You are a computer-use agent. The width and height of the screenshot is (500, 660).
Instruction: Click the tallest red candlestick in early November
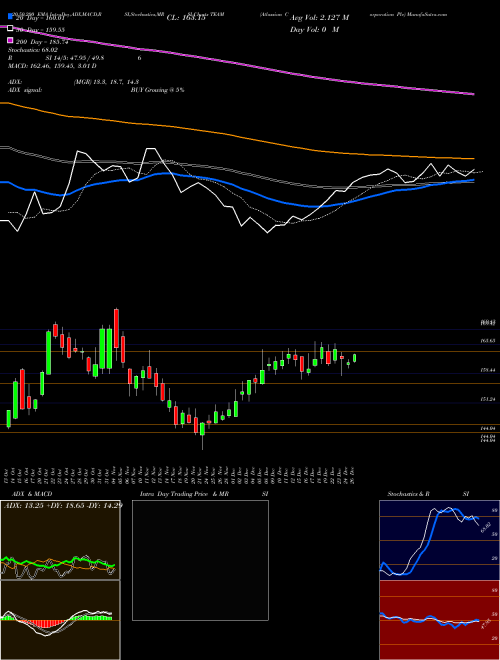(116, 328)
